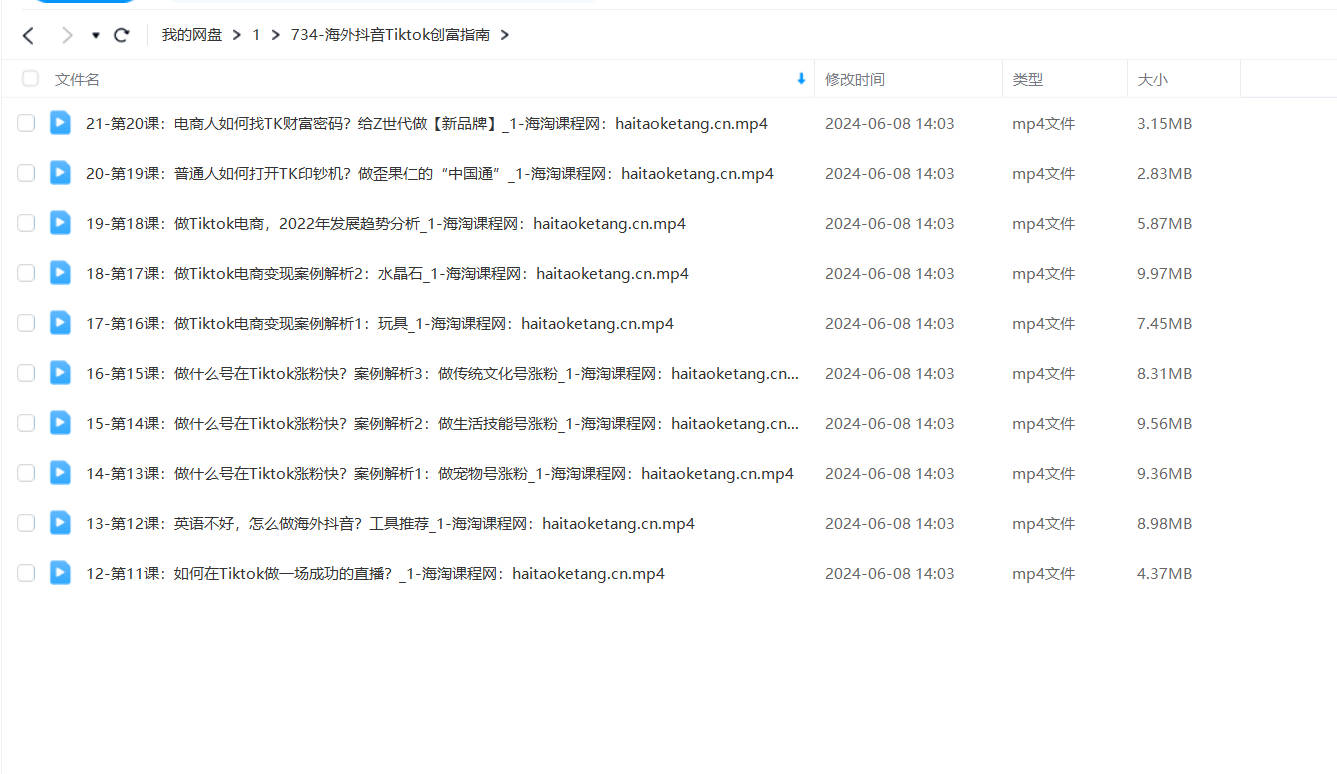Expand chevron after 我的网盘 breadcrumb
This screenshot has height=774, width=1337.
point(237,35)
